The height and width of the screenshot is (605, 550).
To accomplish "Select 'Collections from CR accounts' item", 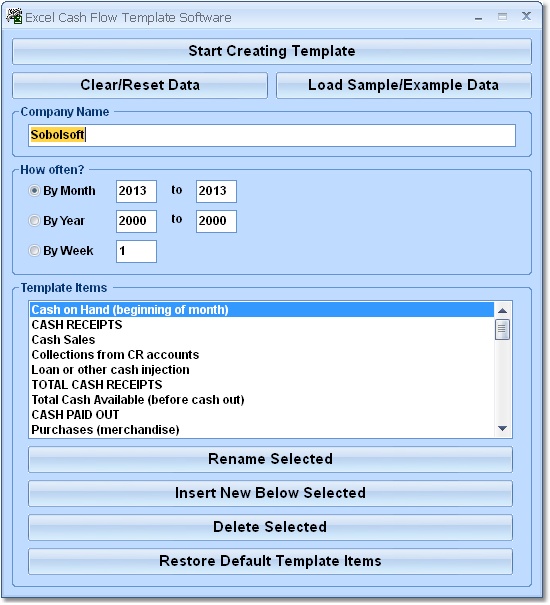I will (x=262, y=355).
